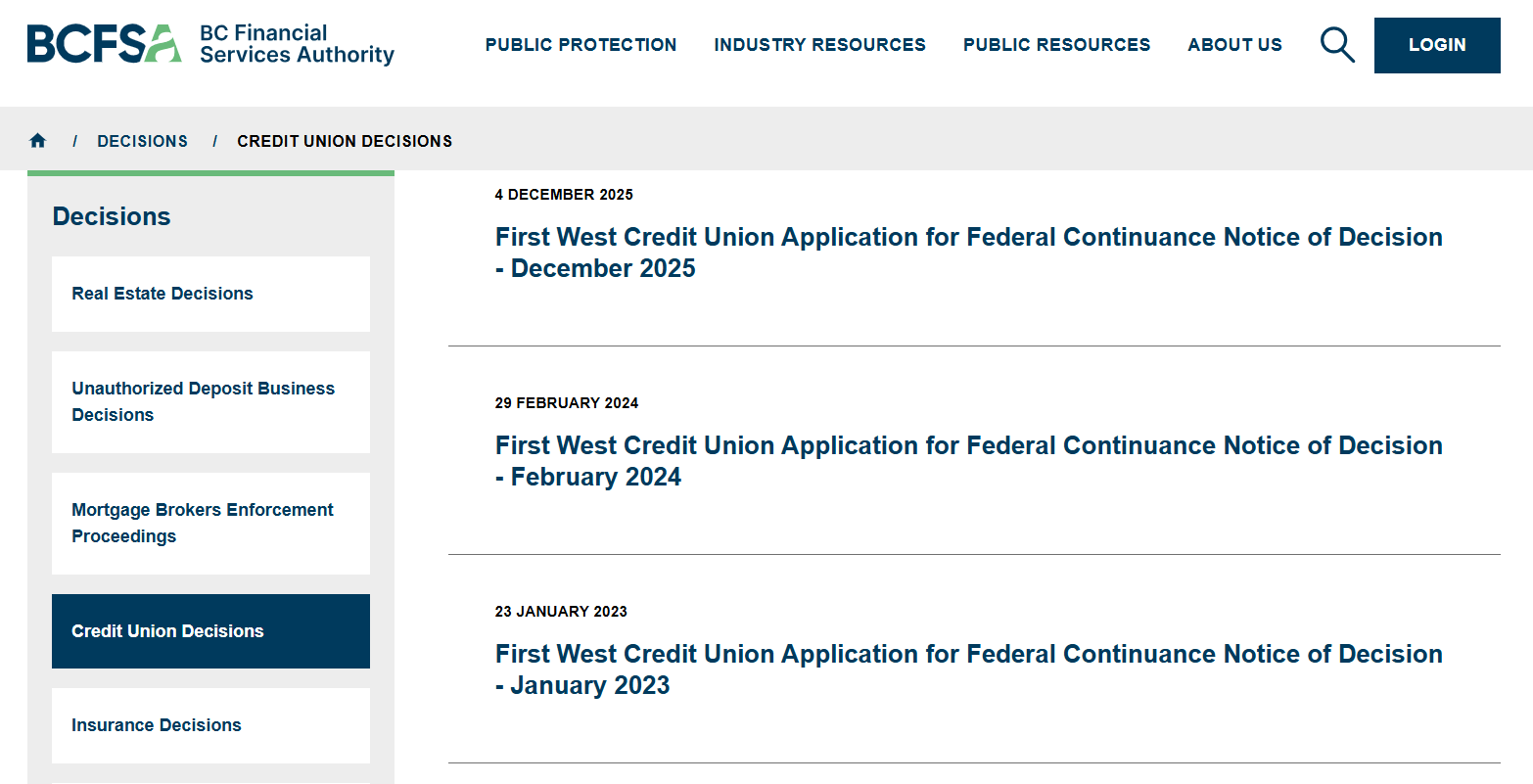
Task: Click the Decisions breadcrumb link
Action: point(143,141)
